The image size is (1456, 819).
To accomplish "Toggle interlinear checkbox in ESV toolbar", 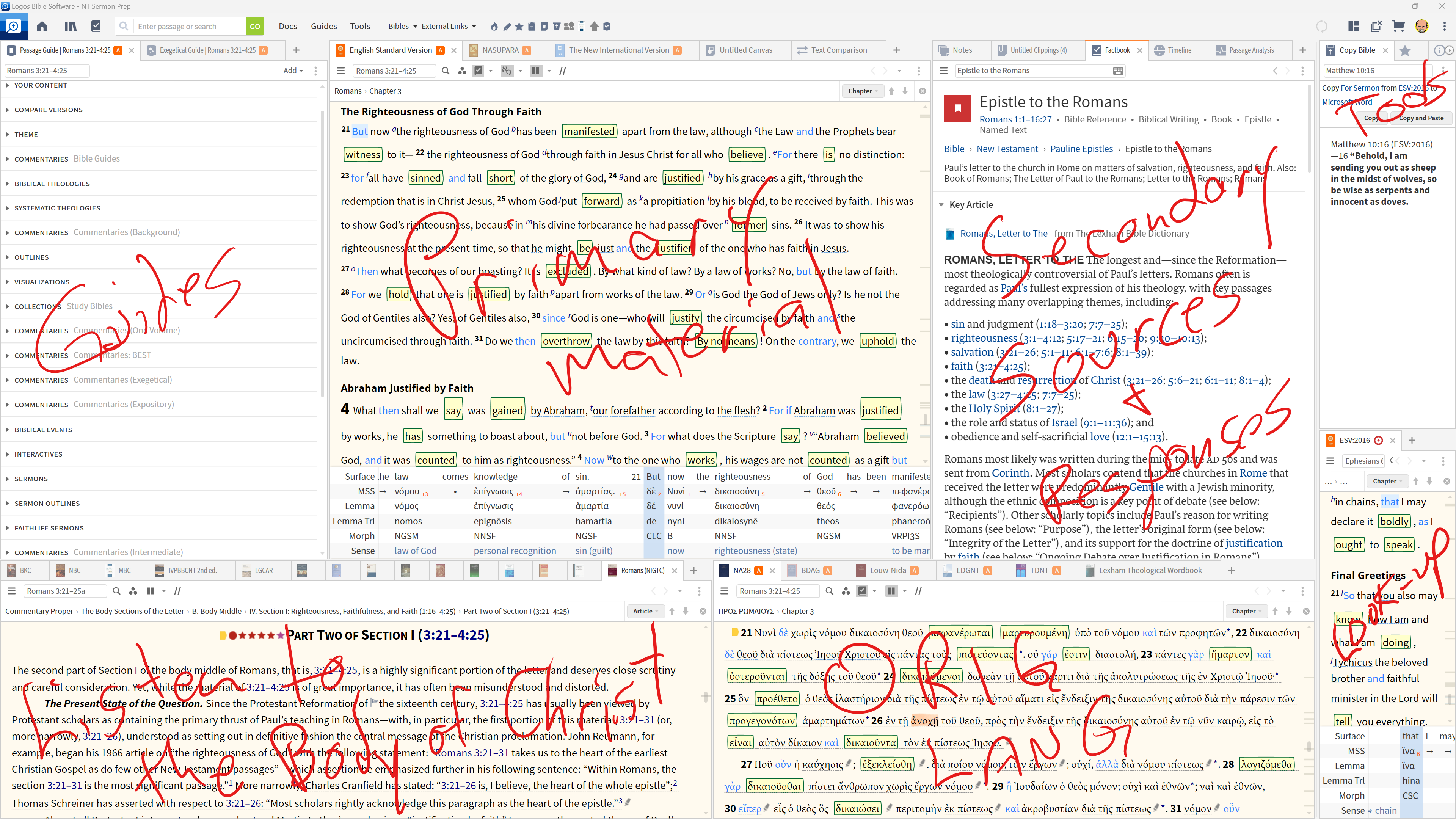I will point(479,71).
